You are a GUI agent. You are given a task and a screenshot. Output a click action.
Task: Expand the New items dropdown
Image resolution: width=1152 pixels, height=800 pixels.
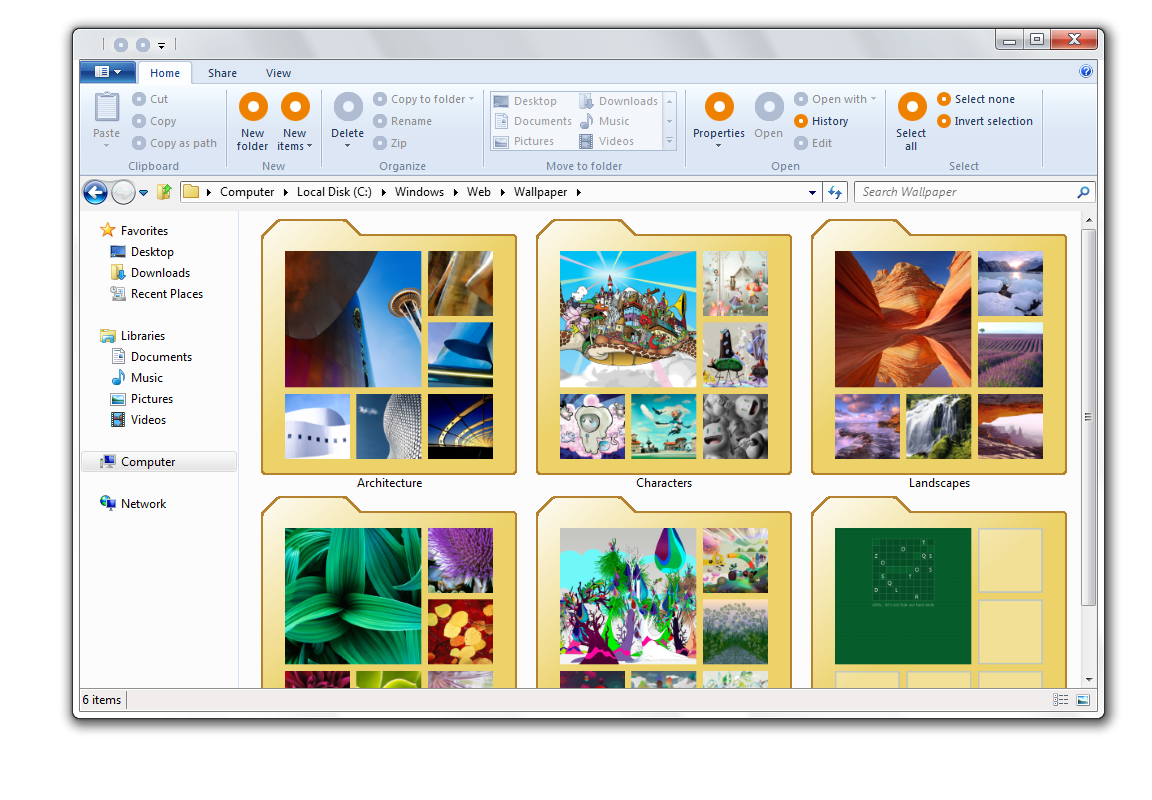click(295, 146)
